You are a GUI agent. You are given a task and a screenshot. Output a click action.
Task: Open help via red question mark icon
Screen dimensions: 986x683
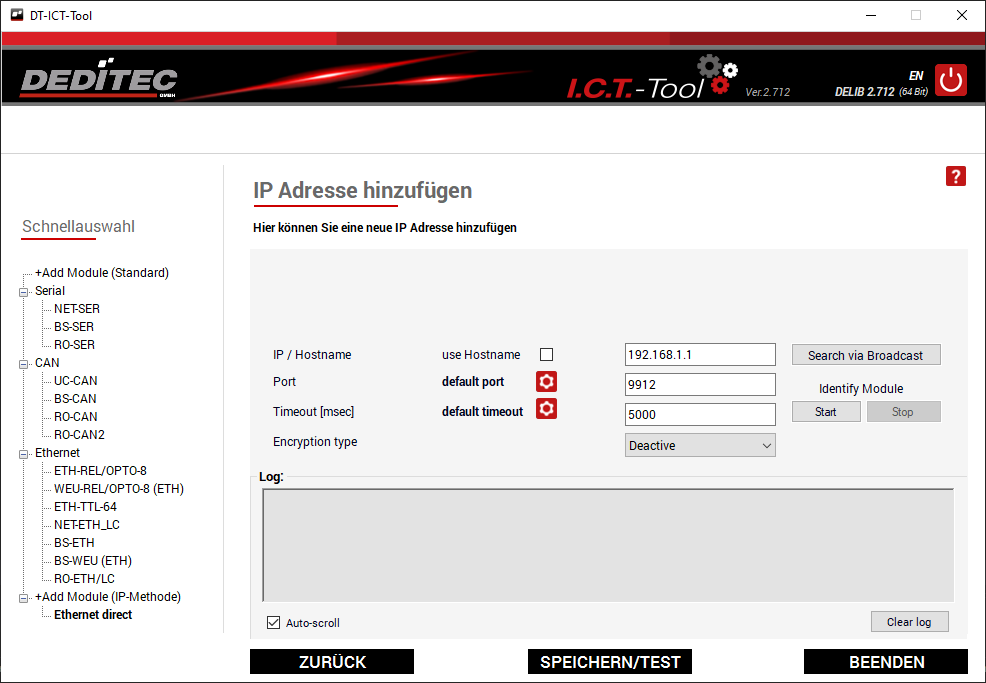[955, 176]
